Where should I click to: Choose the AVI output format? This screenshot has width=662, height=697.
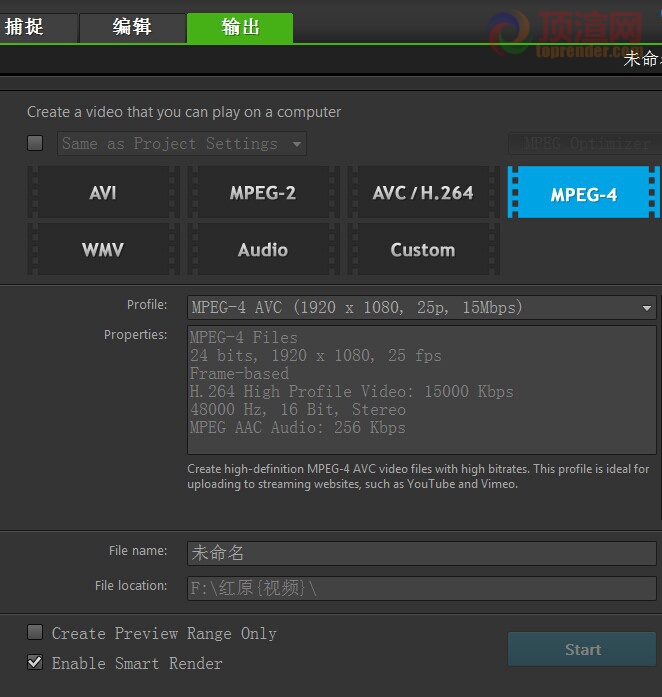pos(103,192)
